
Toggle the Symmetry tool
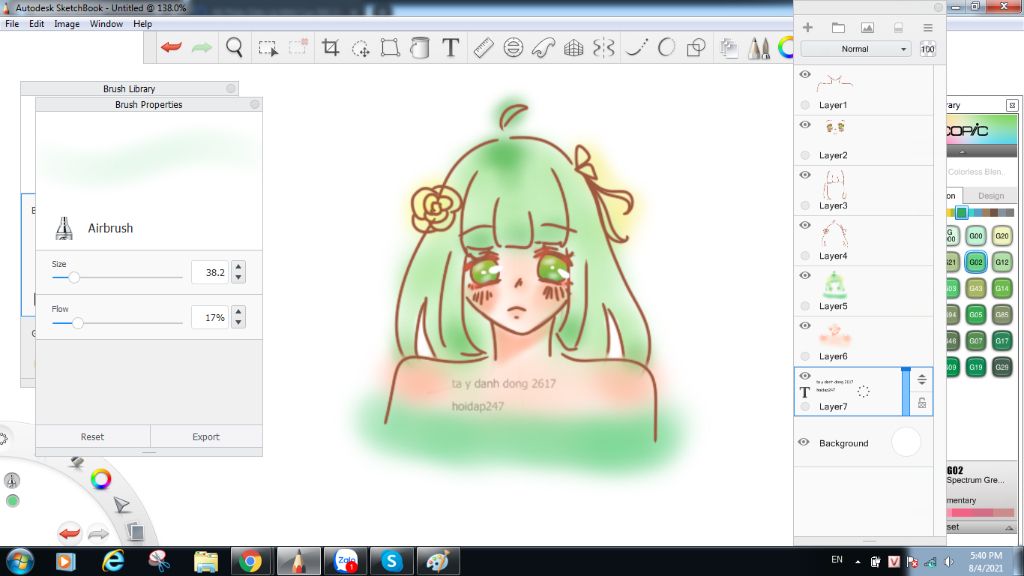604,48
